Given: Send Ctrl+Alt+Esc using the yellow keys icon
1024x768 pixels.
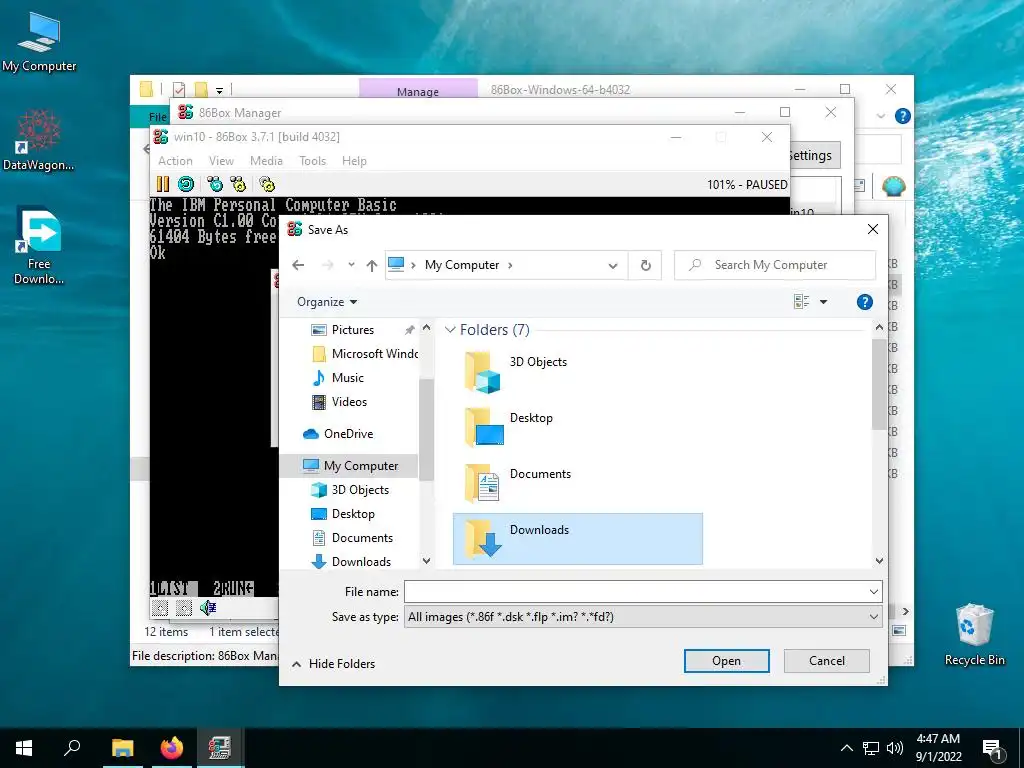Looking at the screenshot, I should 238,184.
